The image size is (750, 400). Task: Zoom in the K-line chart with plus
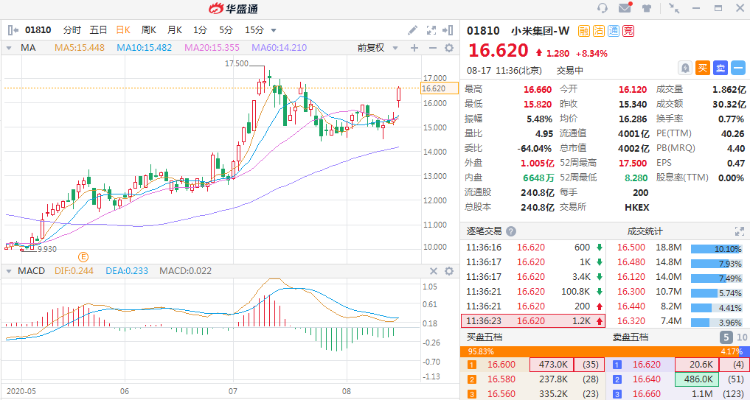[x=414, y=48]
